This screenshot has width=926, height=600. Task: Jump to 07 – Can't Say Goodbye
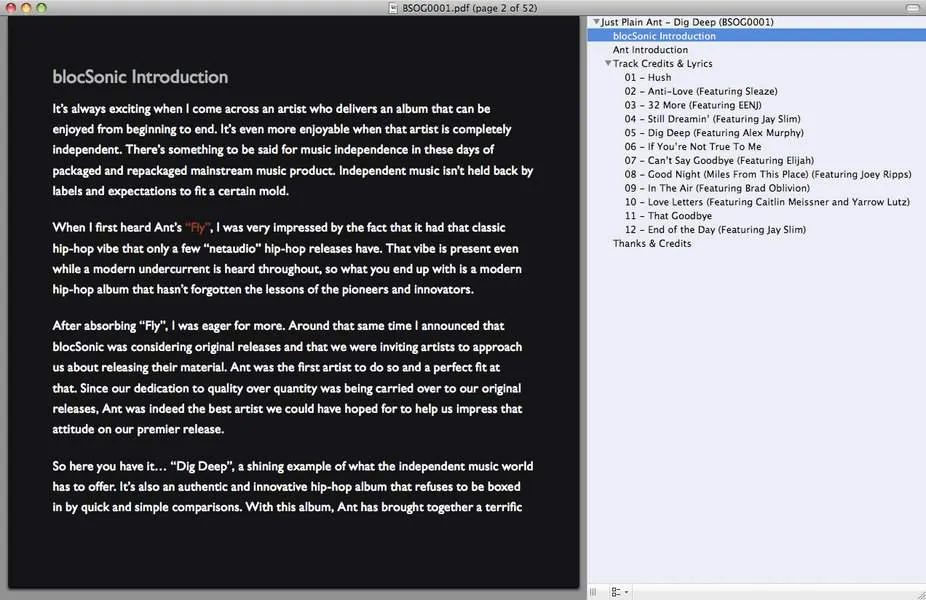(x=719, y=160)
